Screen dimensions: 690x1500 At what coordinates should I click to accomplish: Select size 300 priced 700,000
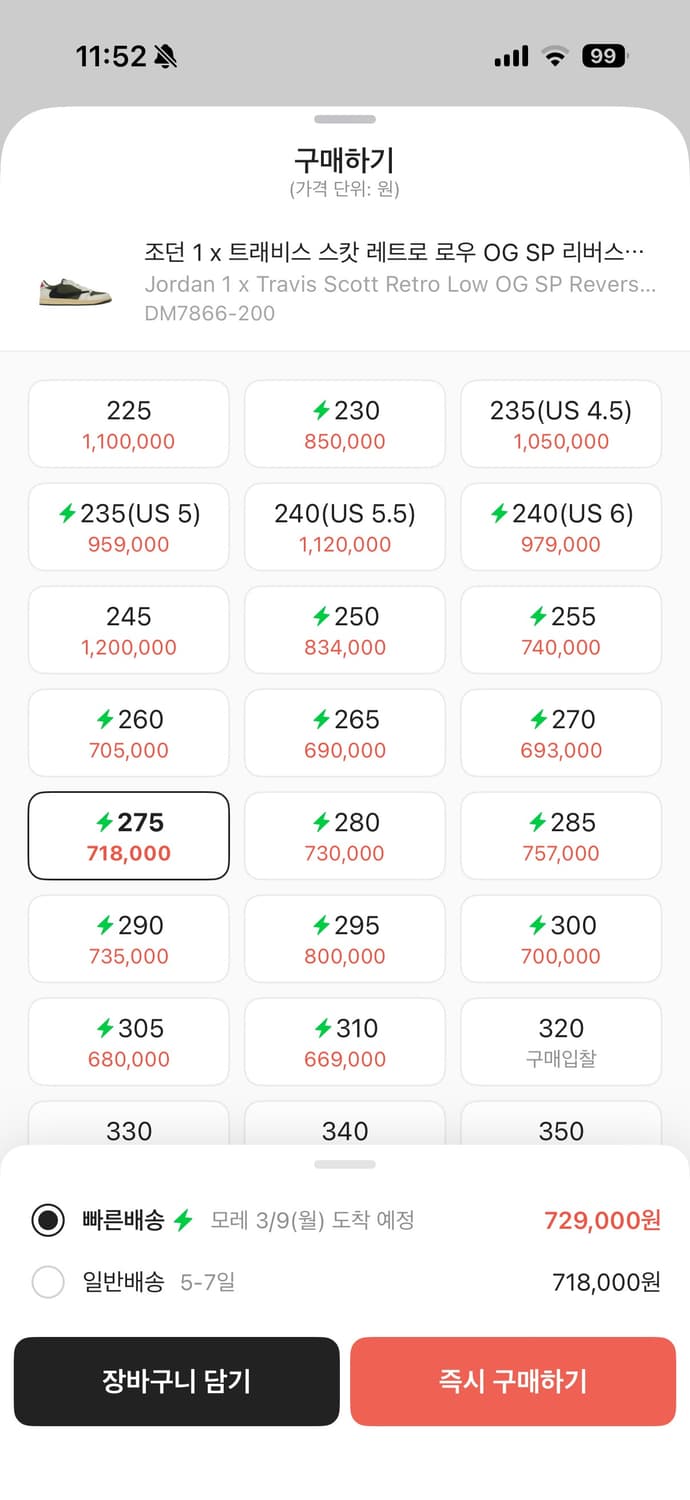pyautogui.click(x=561, y=939)
